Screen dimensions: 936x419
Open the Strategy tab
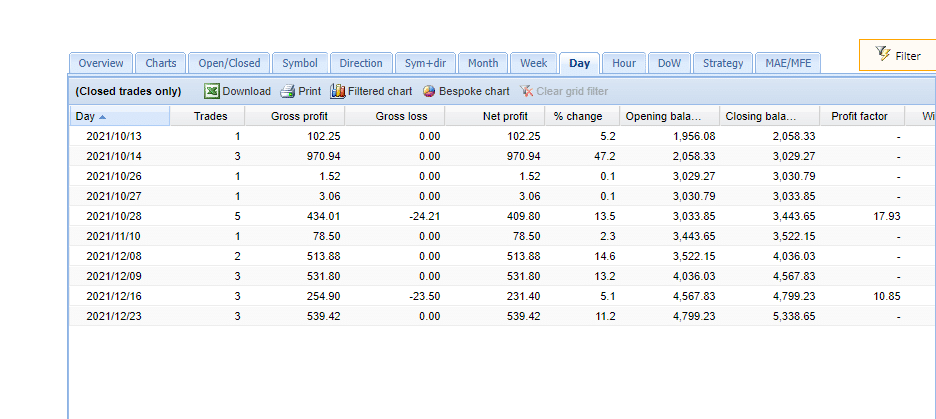[x=723, y=63]
